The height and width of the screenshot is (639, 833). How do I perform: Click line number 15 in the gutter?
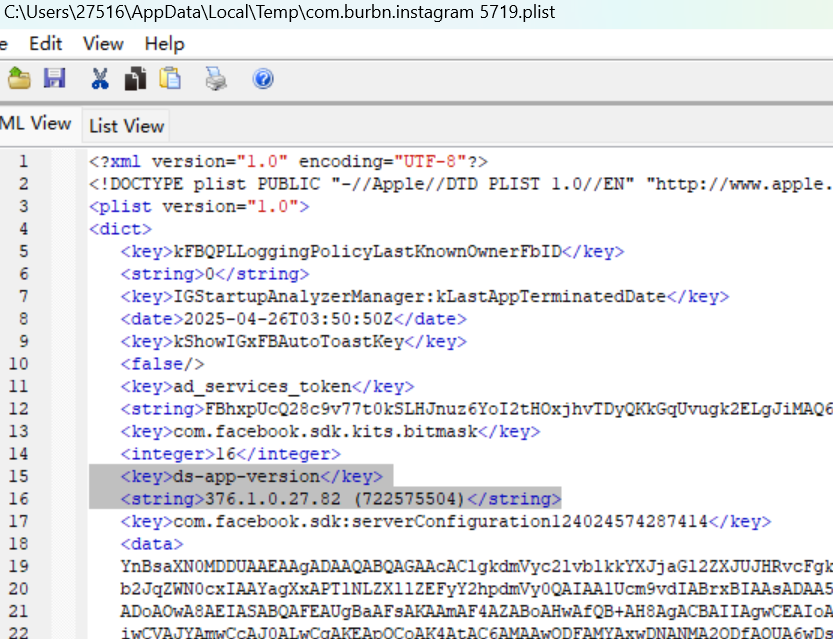(19, 476)
